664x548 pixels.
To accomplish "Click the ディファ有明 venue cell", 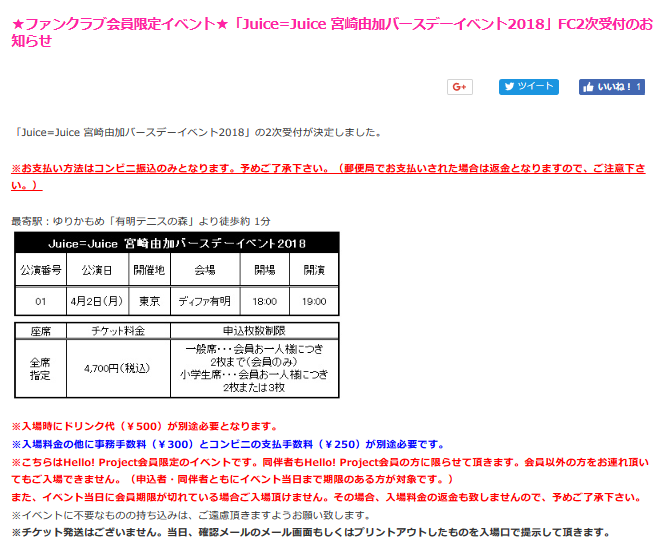I will (x=205, y=300).
